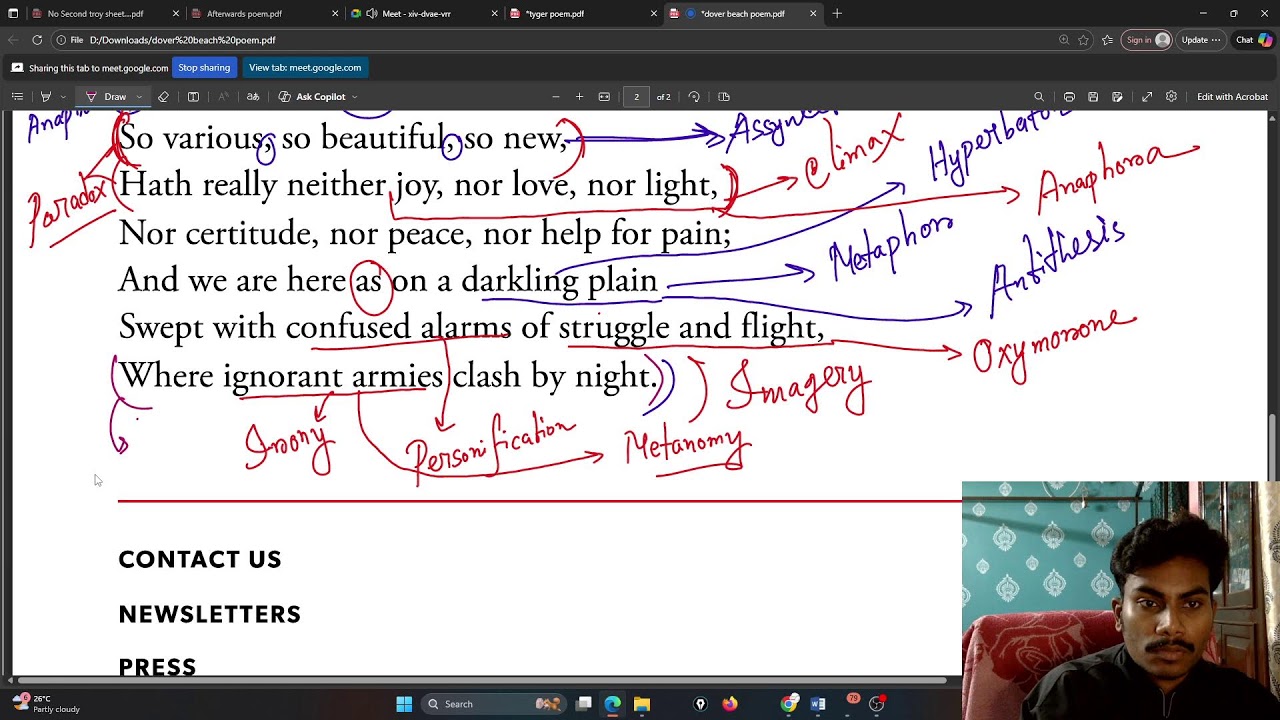
Task: Click View tab: meet.google.com button
Action: pyautogui.click(x=305, y=68)
